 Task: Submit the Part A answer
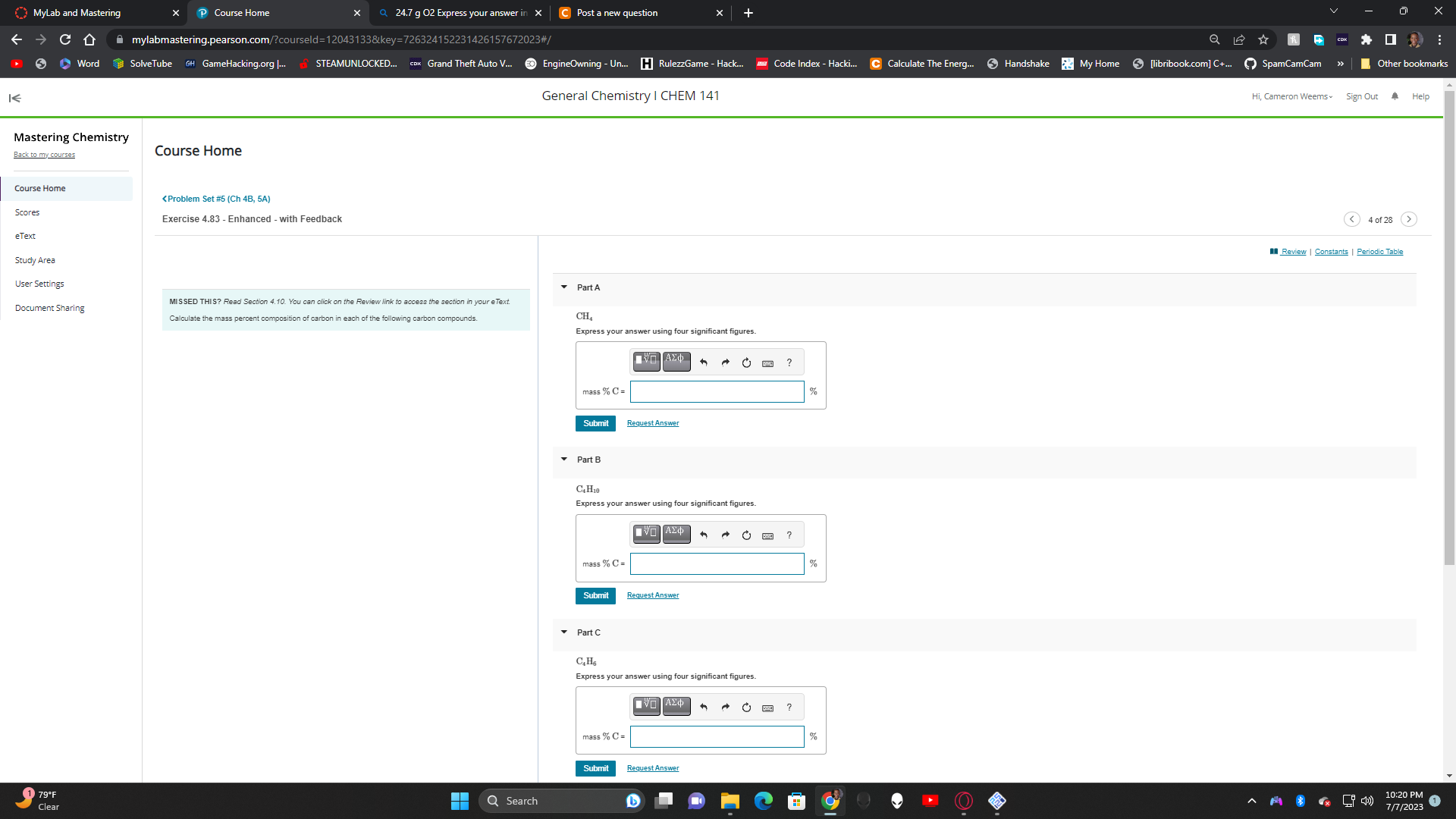(595, 423)
